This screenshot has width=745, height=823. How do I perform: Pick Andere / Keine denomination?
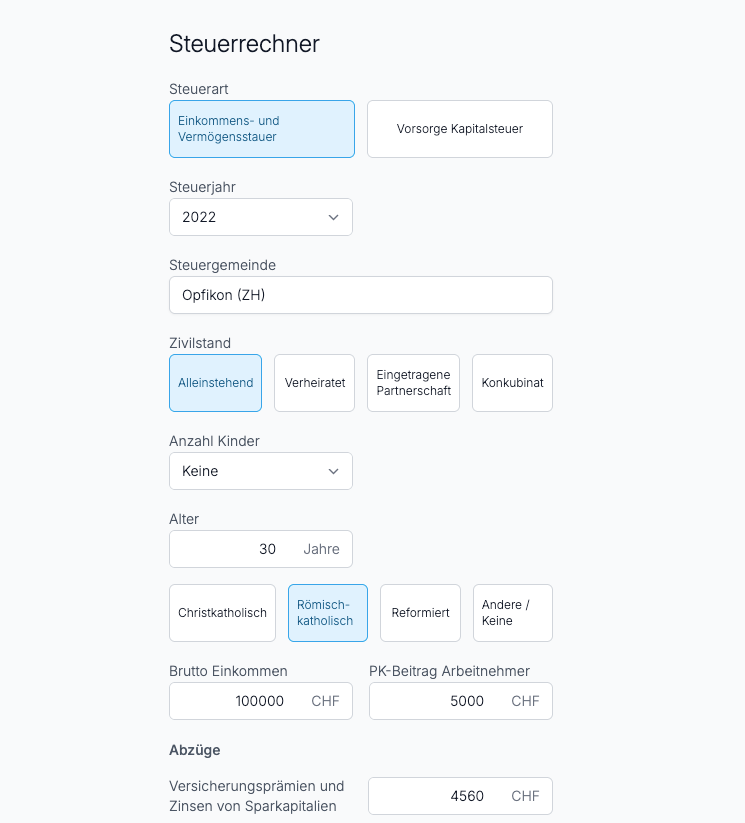513,613
